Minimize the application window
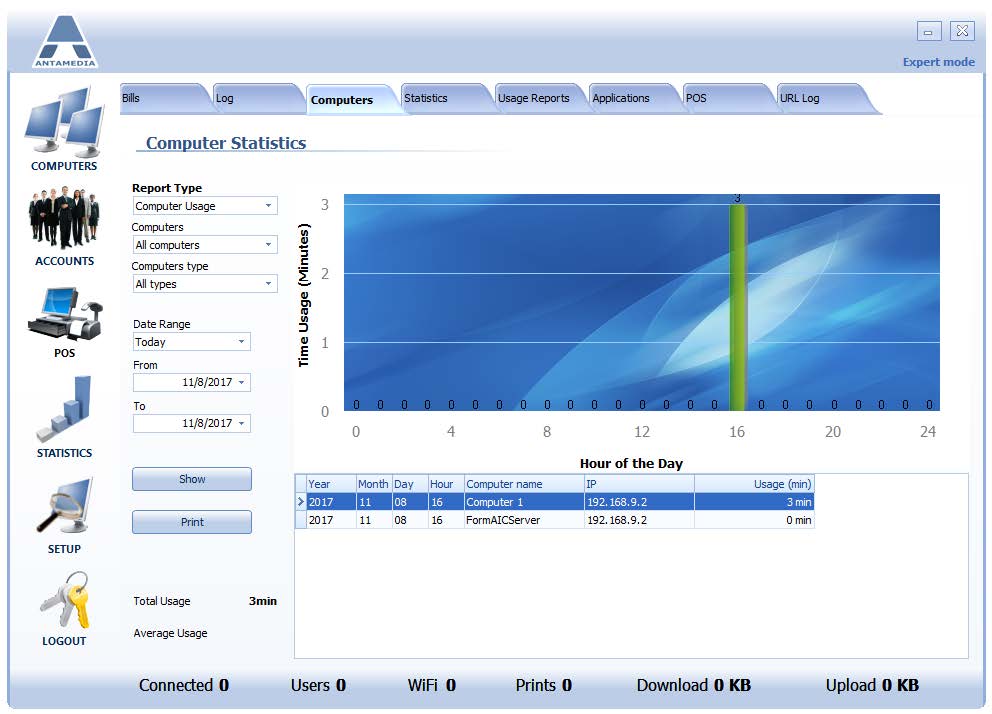The height and width of the screenshot is (714, 992). click(x=929, y=31)
